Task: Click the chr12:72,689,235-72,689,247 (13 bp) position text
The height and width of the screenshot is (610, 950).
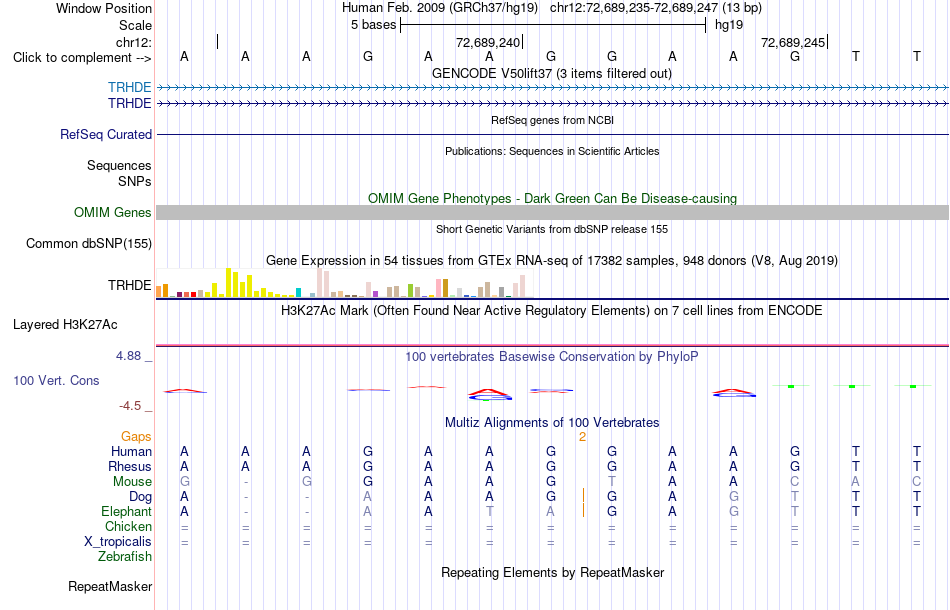Action: (x=656, y=8)
